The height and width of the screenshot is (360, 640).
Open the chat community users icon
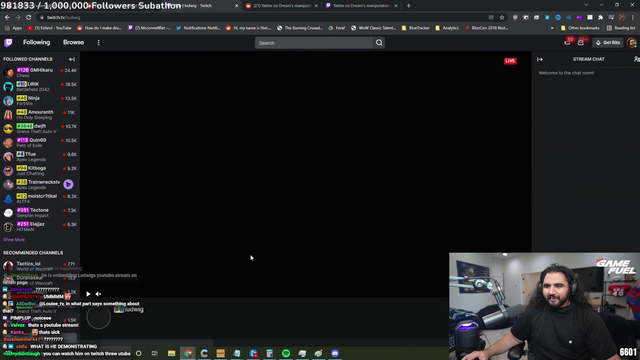[x=636, y=59]
